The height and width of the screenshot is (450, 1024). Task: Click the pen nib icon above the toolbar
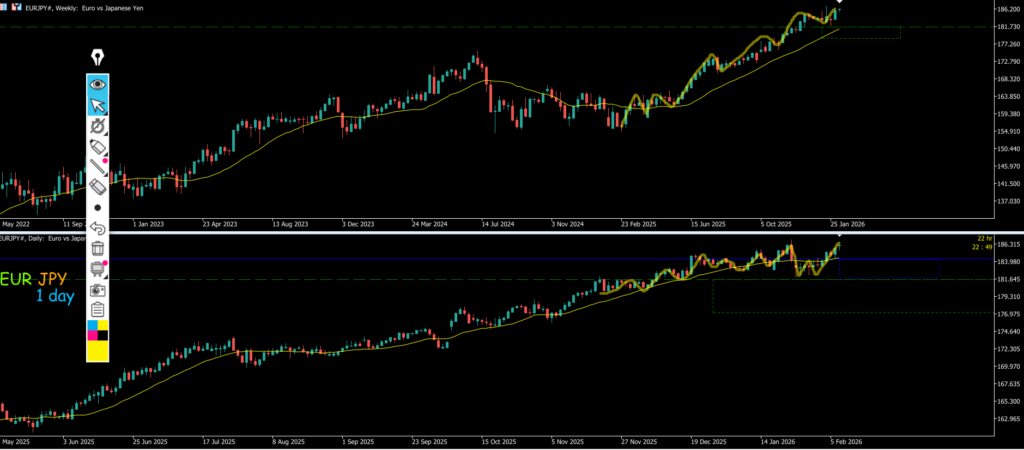tap(99, 56)
